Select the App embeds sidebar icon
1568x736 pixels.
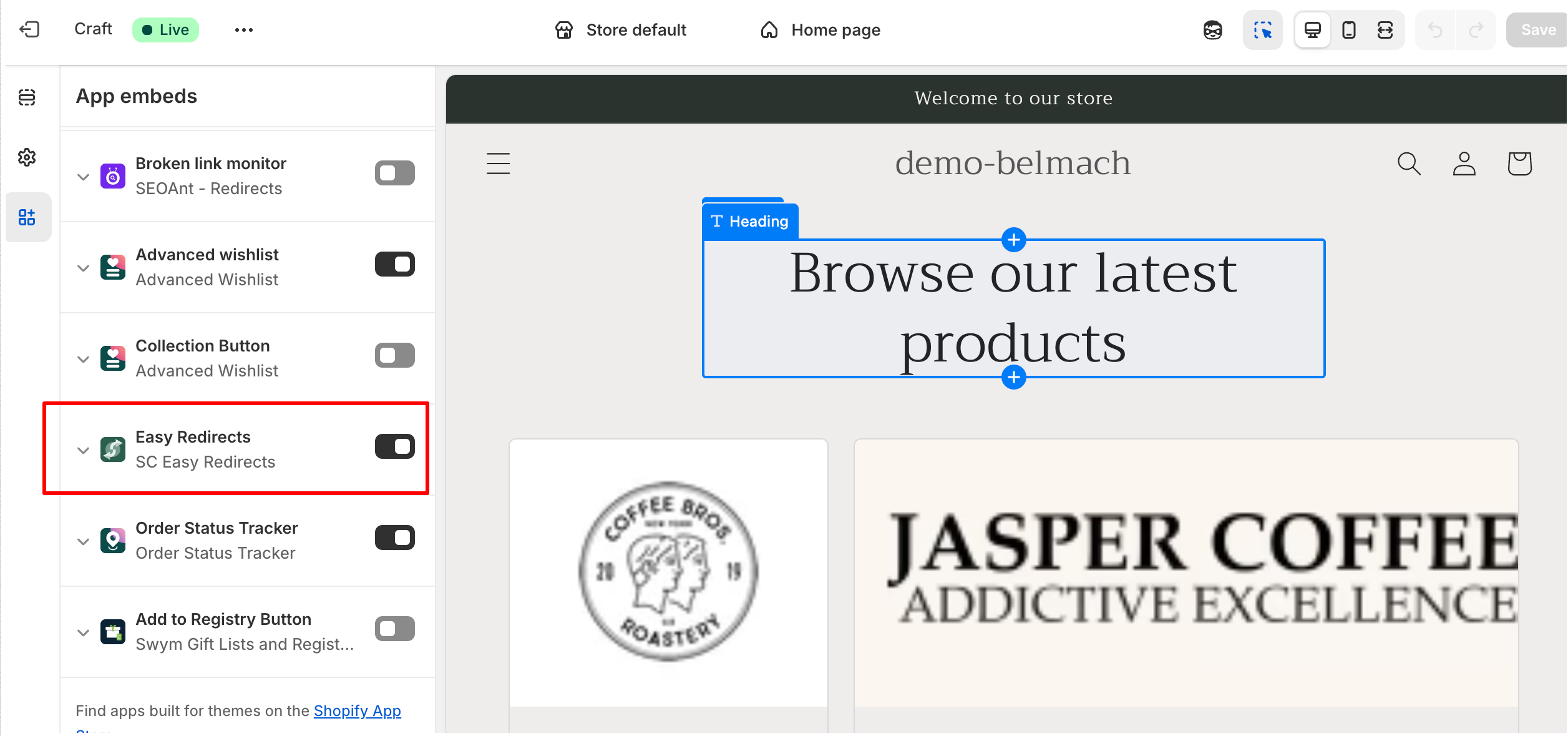pos(27,217)
